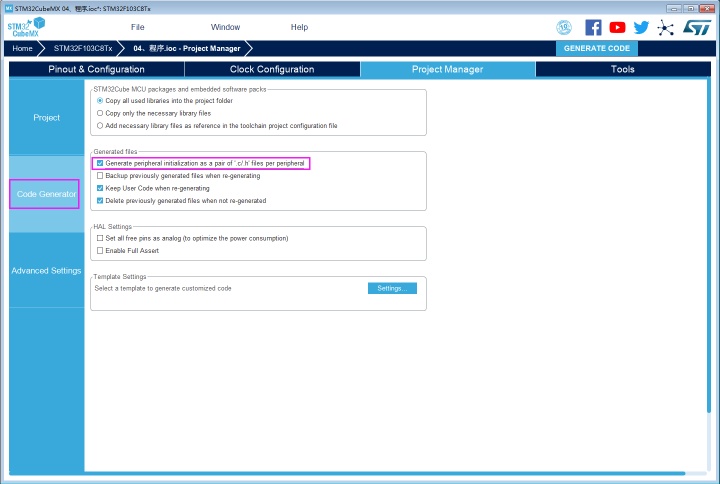Click the 'HAL Settings' group label
Viewport: 720px width, 484px height.
[112, 226]
